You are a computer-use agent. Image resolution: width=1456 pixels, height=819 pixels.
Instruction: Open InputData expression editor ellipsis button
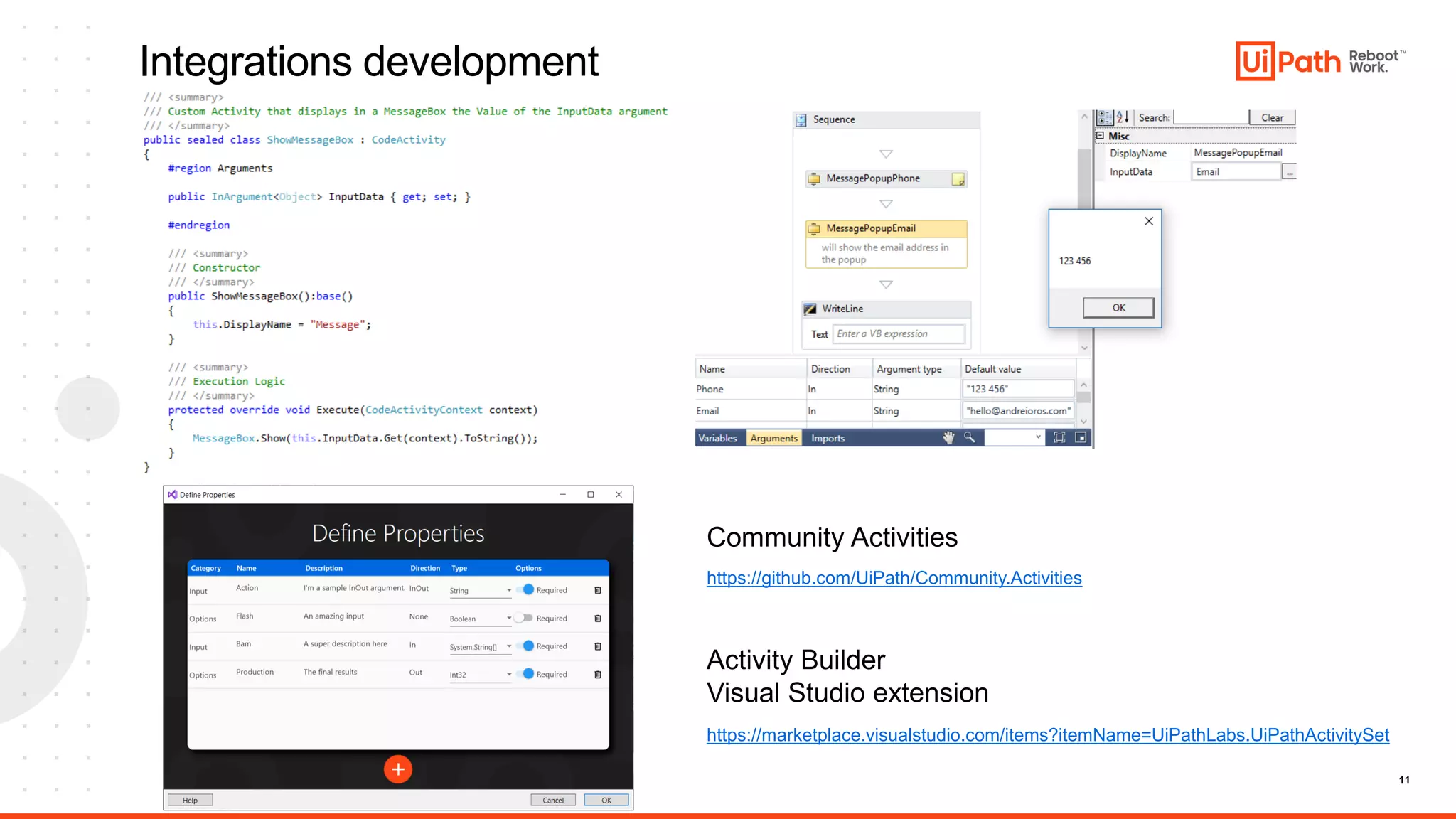click(x=1289, y=172)
